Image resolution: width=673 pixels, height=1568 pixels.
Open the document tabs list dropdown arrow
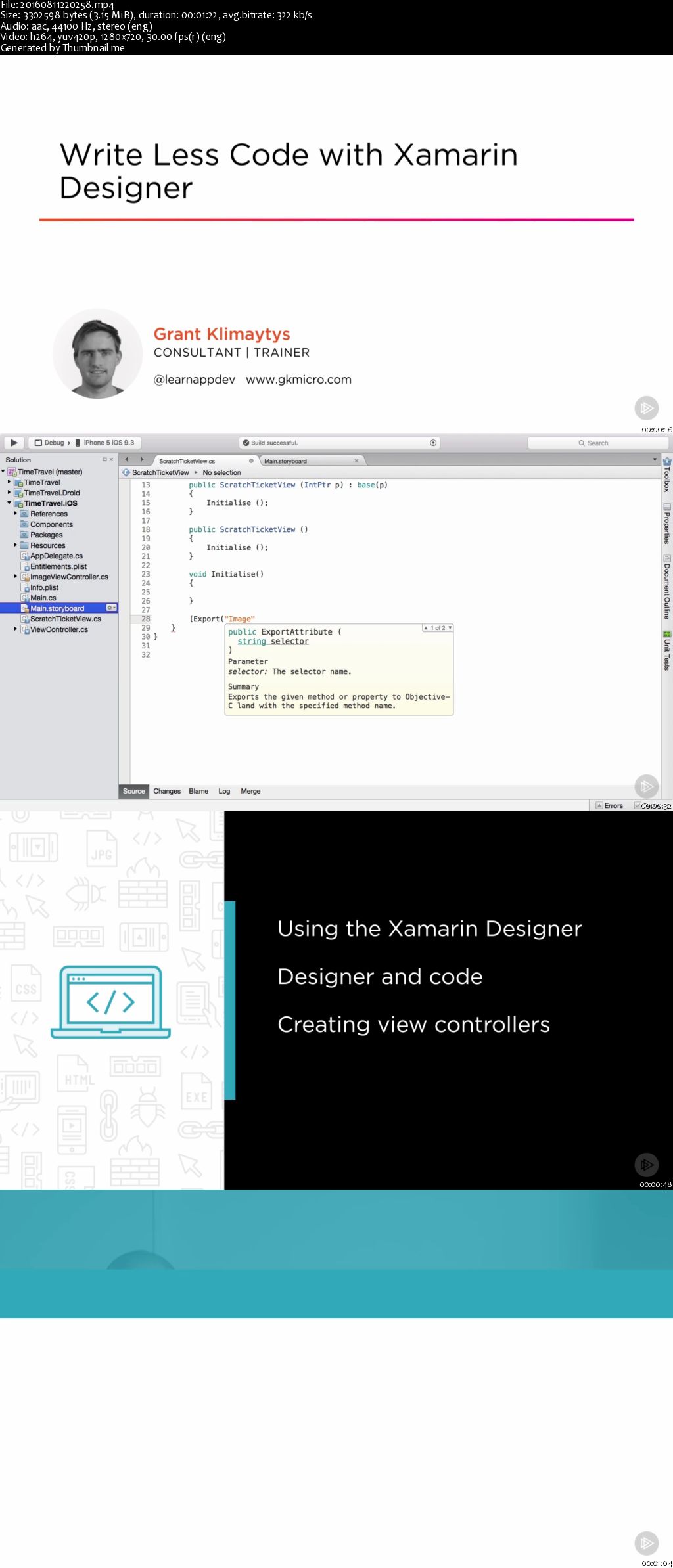click(x=655, y=459)
